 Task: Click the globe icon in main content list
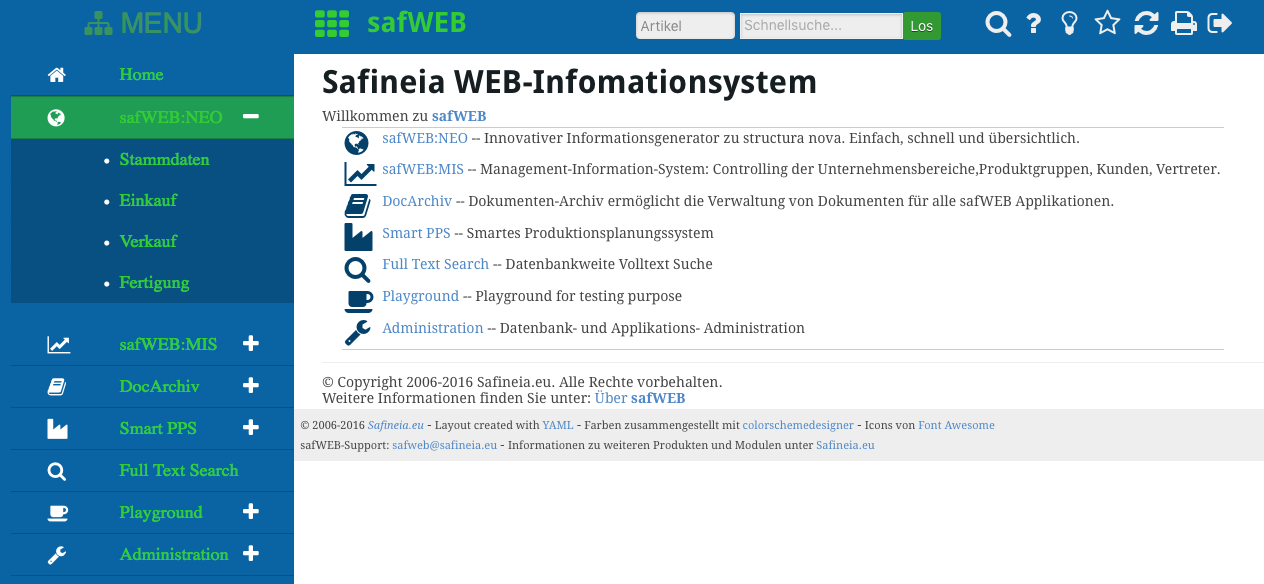[356, 143]
